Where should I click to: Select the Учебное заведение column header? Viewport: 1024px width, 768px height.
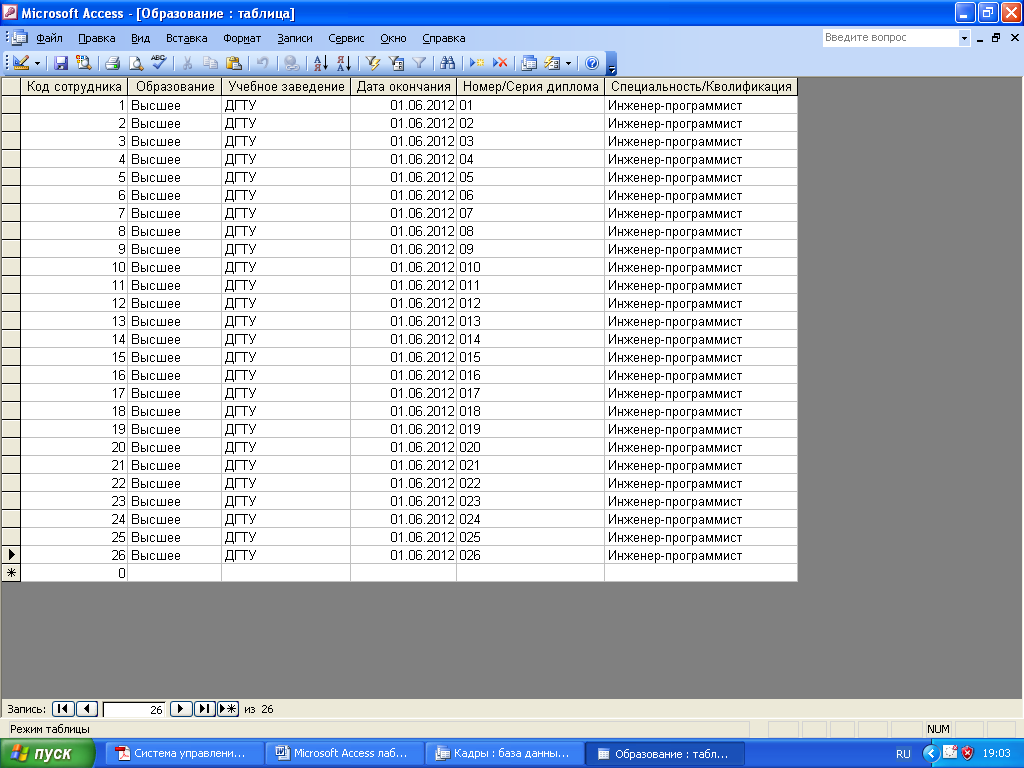point(286,86)
